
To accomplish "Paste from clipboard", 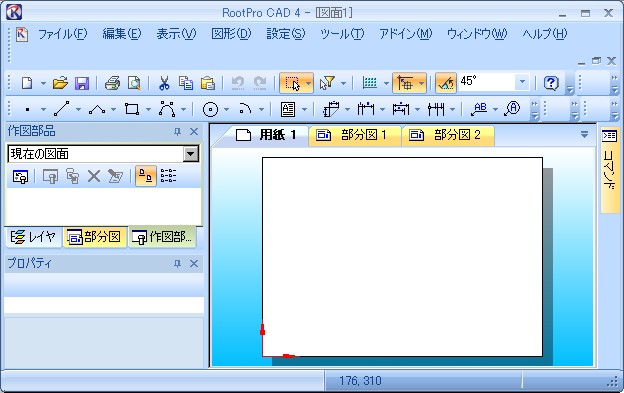I will click(x=208, y=83).
